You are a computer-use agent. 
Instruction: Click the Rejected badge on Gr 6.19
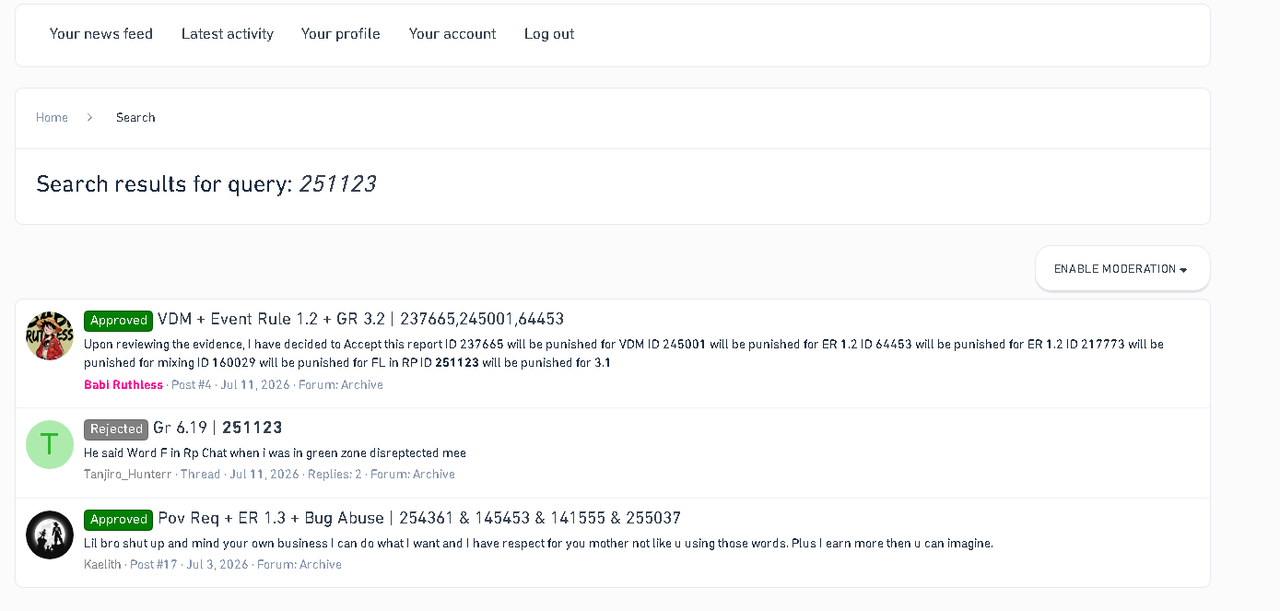pos(116,429)
